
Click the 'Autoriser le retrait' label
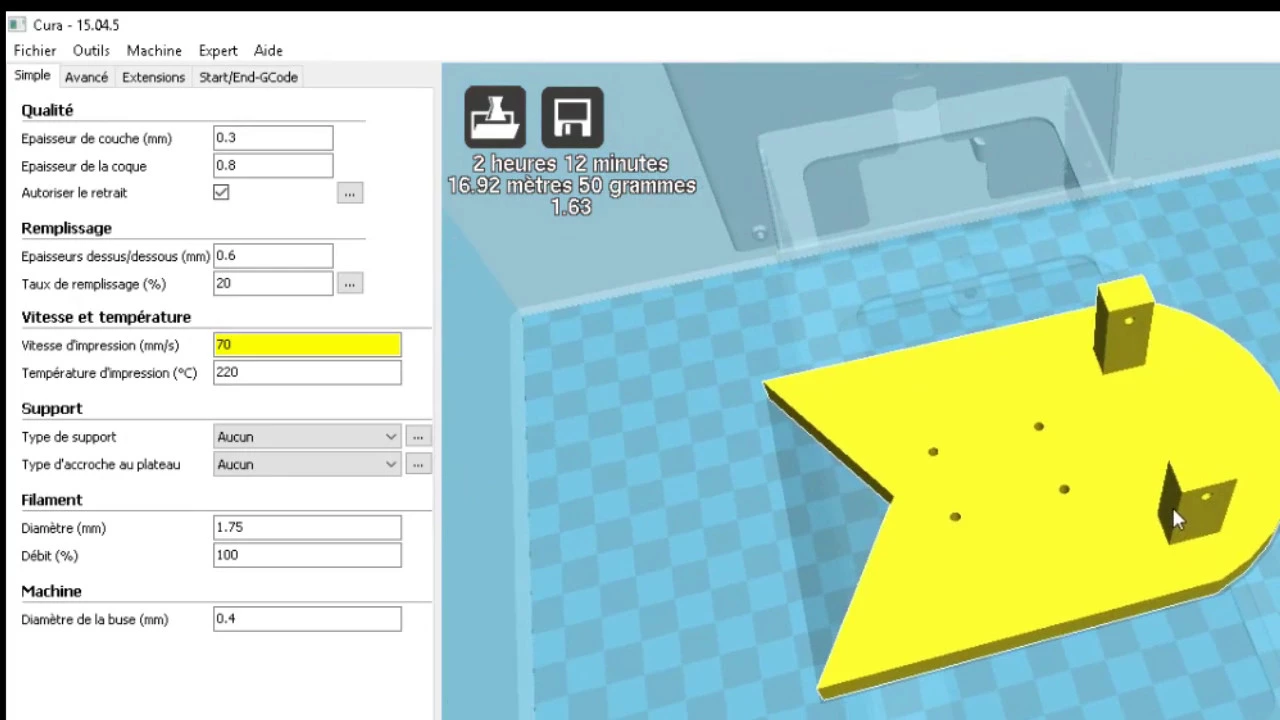coord(74,193)
